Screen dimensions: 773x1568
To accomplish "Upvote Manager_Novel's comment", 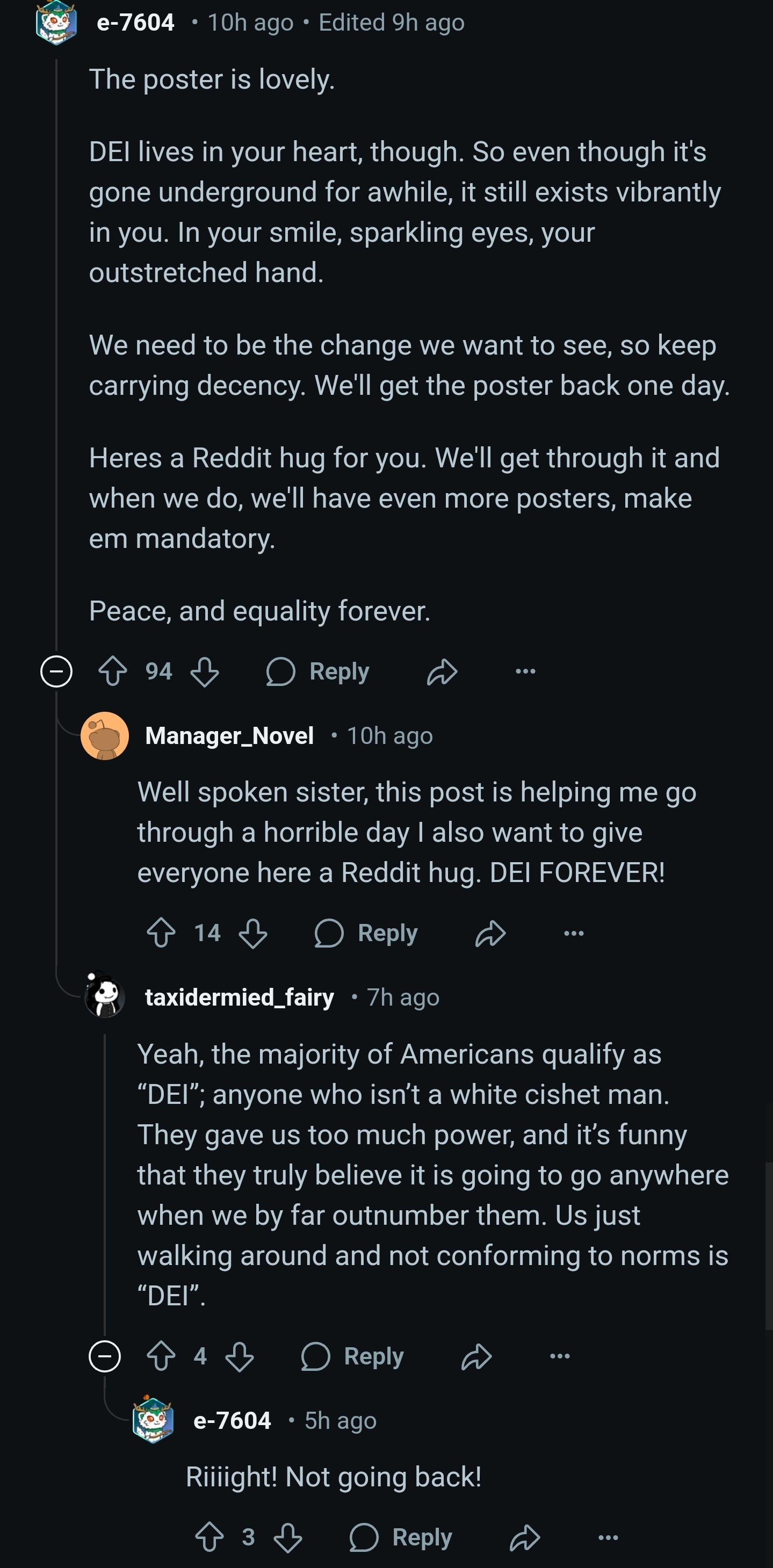I will coord(161,933).
